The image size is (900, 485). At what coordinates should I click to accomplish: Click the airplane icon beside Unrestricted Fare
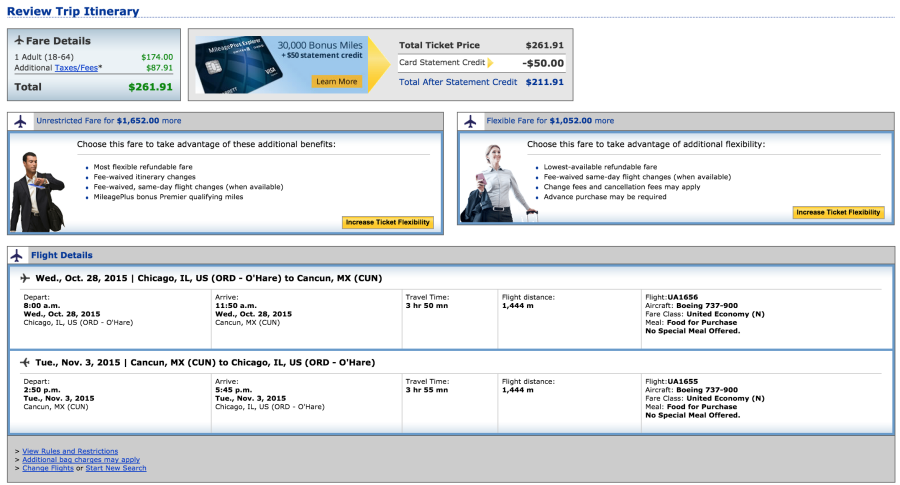click(x=21, y=121)
